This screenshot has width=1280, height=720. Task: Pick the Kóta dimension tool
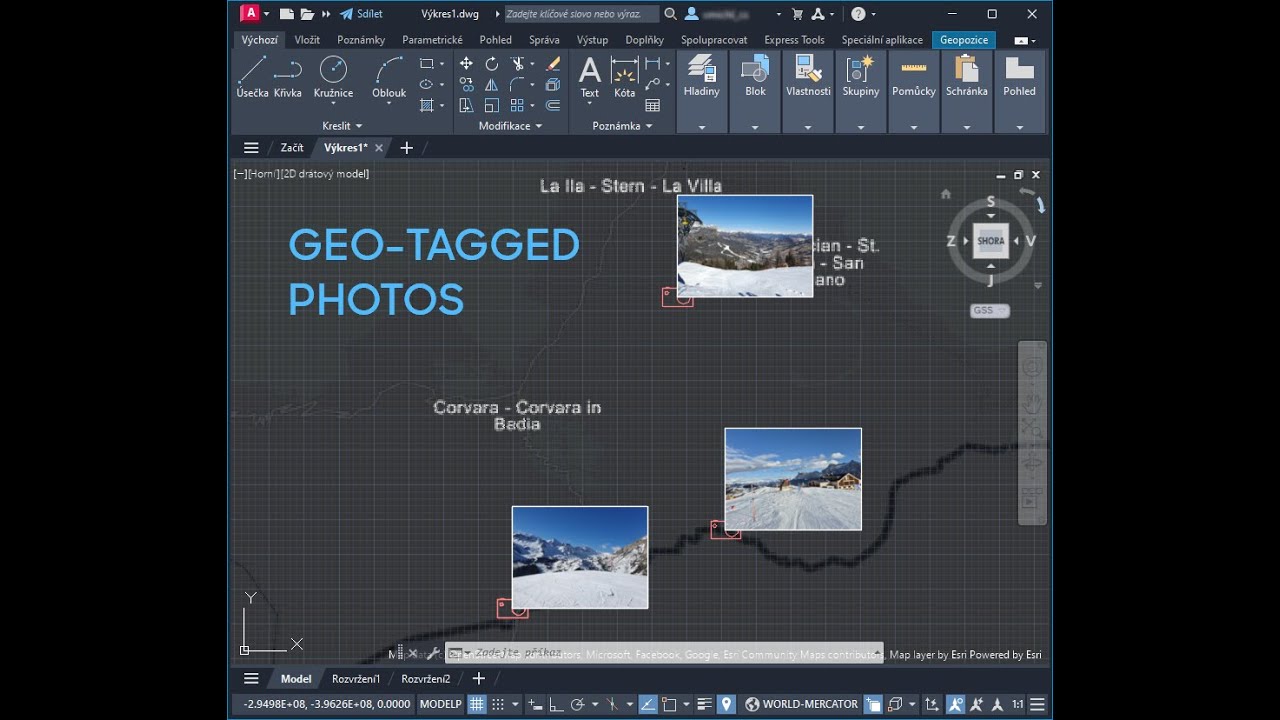pyautogui.click(x=625, y=77)
